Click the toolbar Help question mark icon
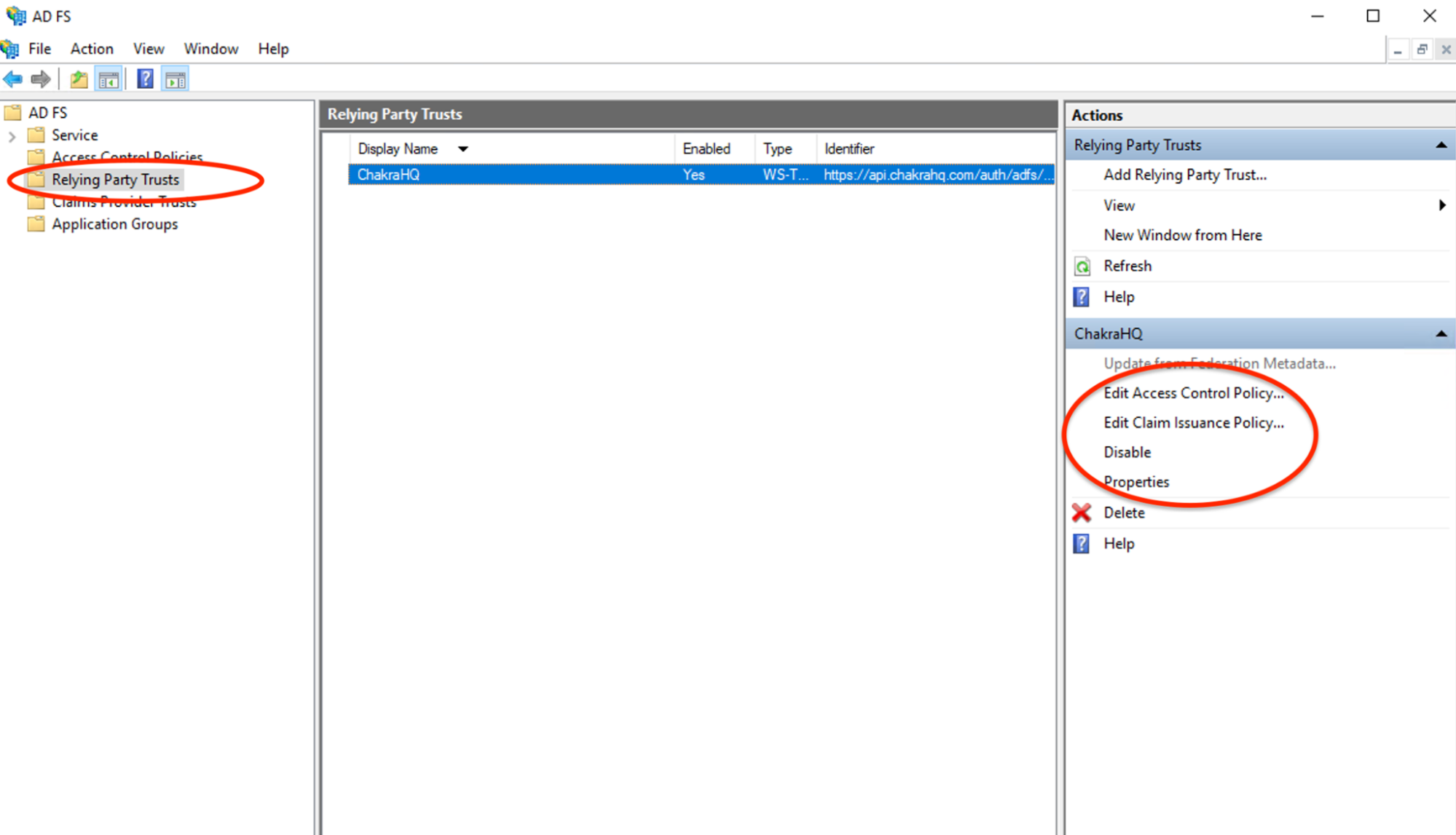 pyautogui.click(x=145, y=79)
